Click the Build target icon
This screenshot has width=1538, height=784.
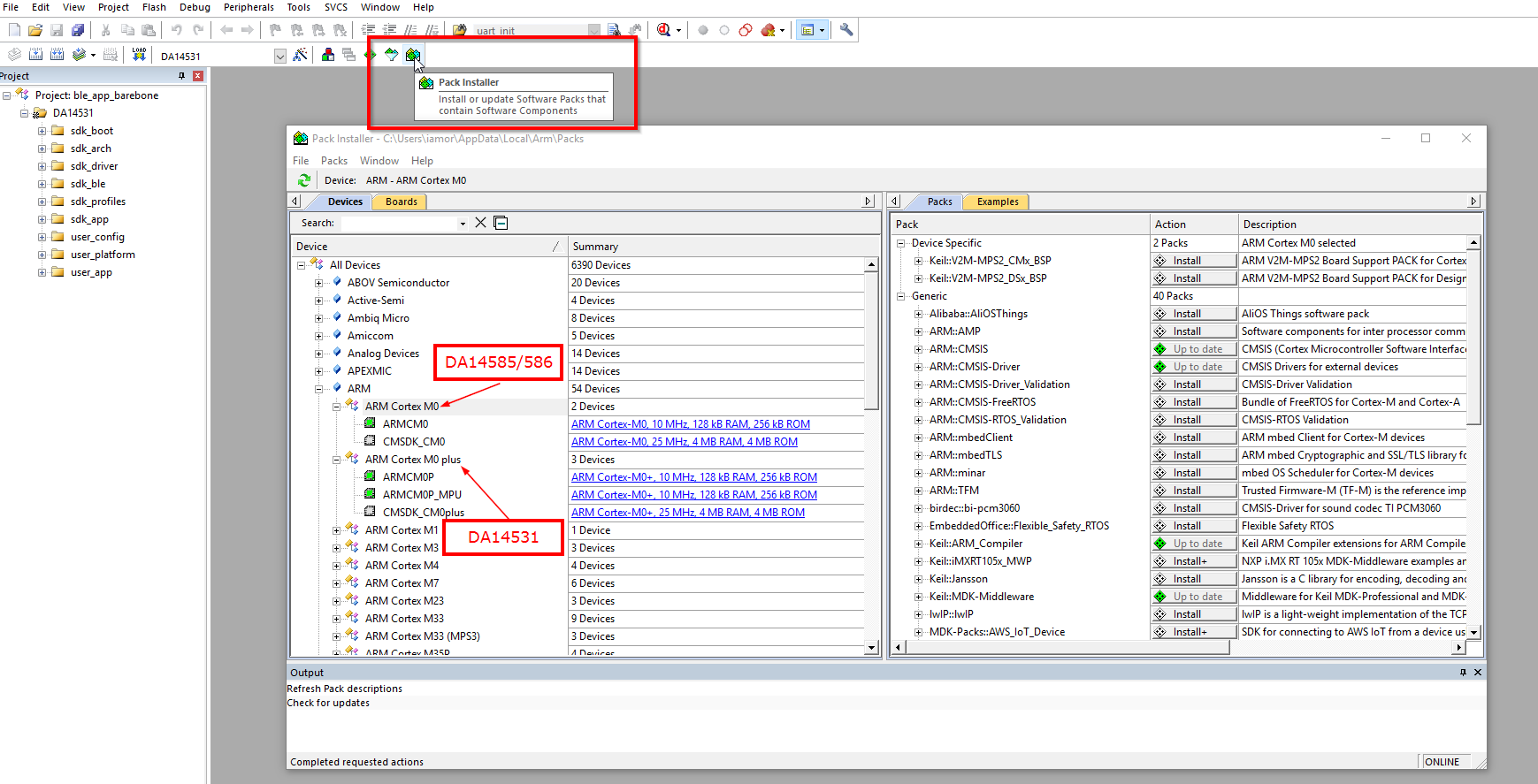(35, 55)
